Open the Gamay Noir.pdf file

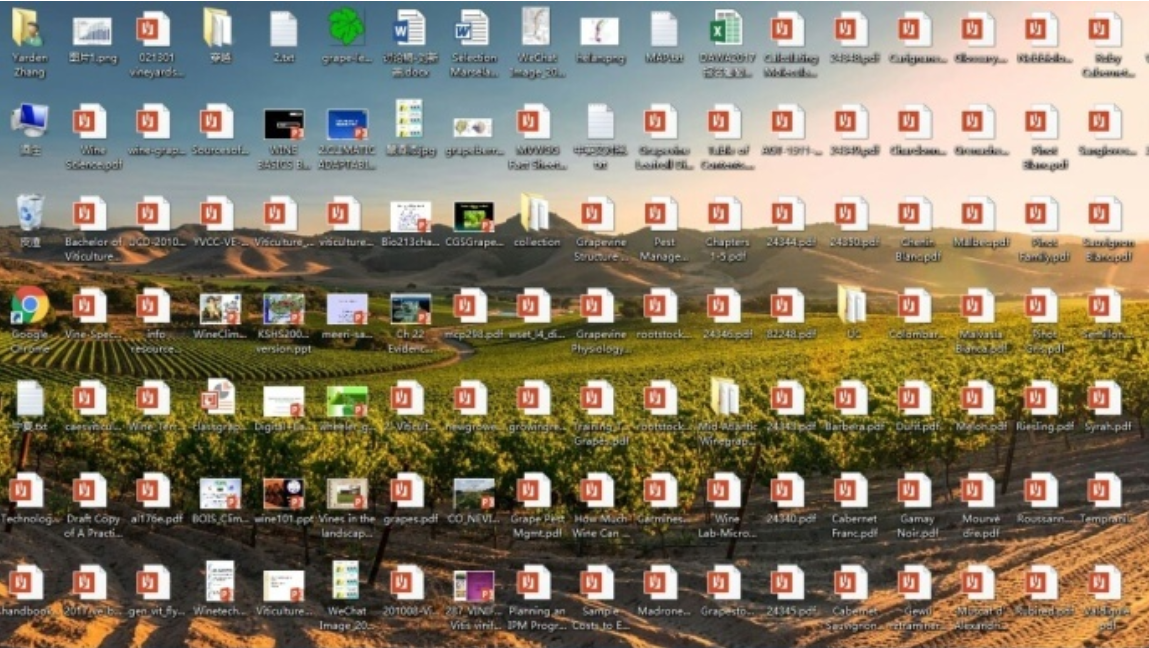point(915,491)
